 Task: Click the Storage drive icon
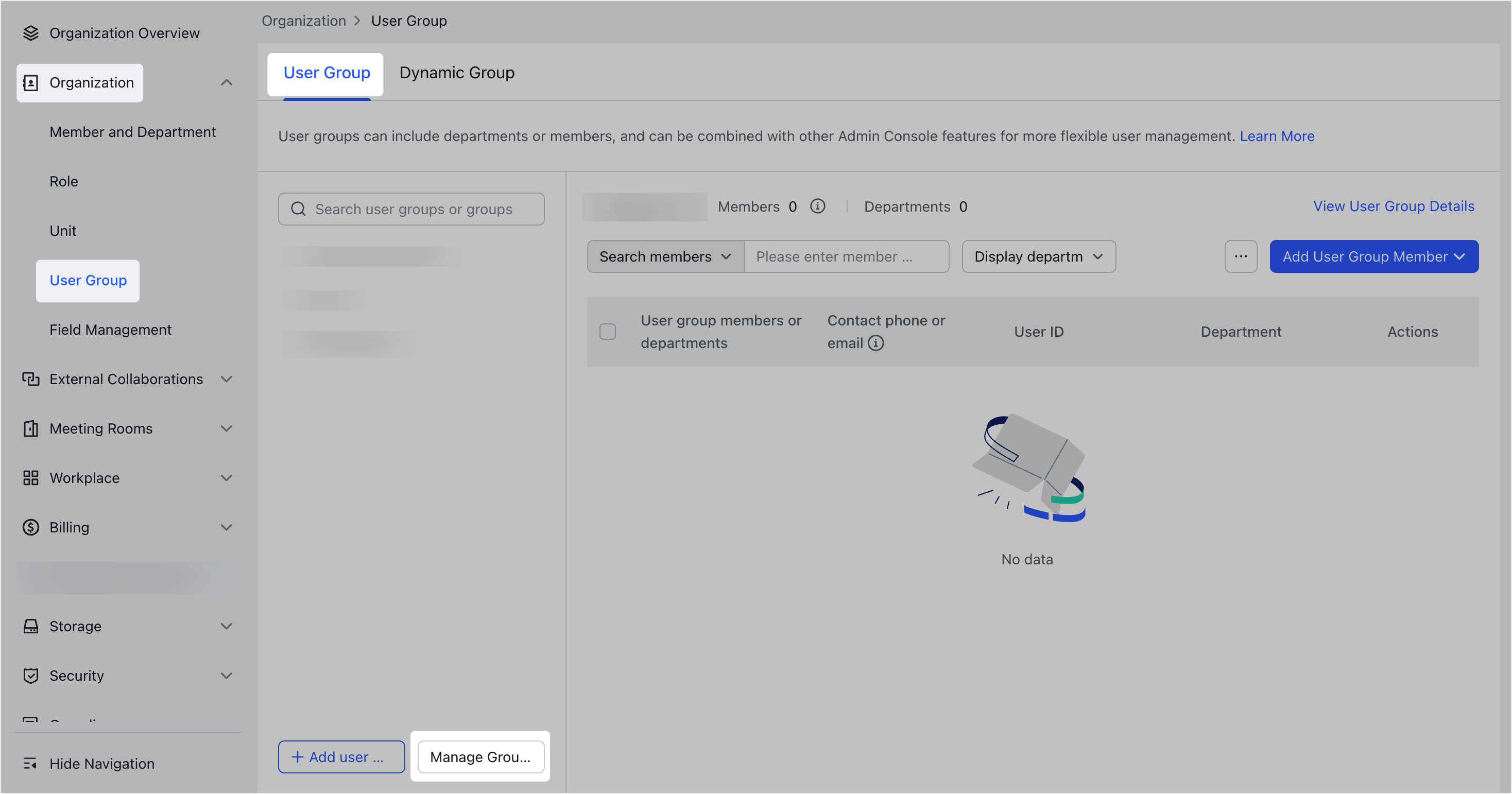[30, 626]
